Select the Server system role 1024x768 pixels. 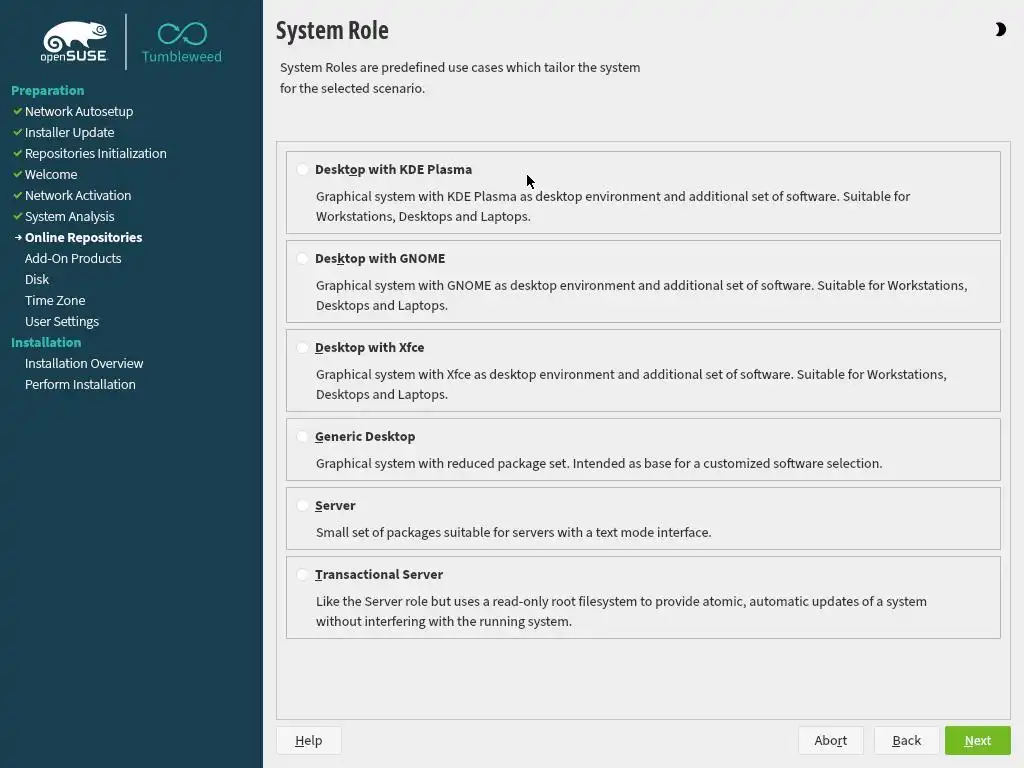(x=303, y=506)
